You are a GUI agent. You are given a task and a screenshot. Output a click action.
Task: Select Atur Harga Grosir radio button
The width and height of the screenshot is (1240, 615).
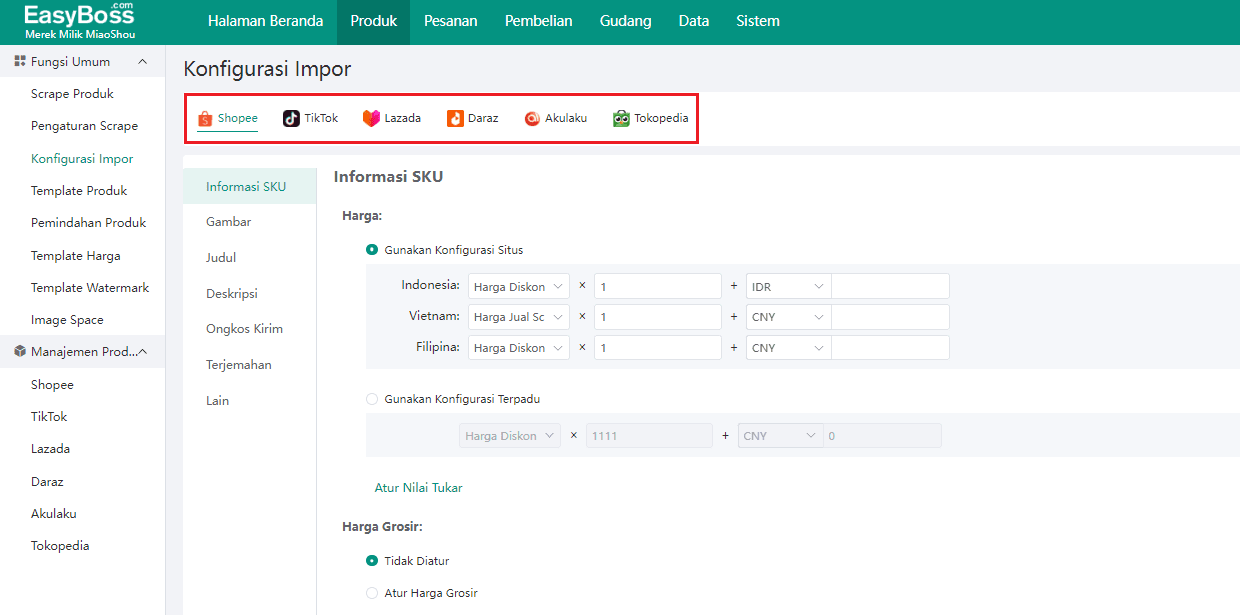372,593
